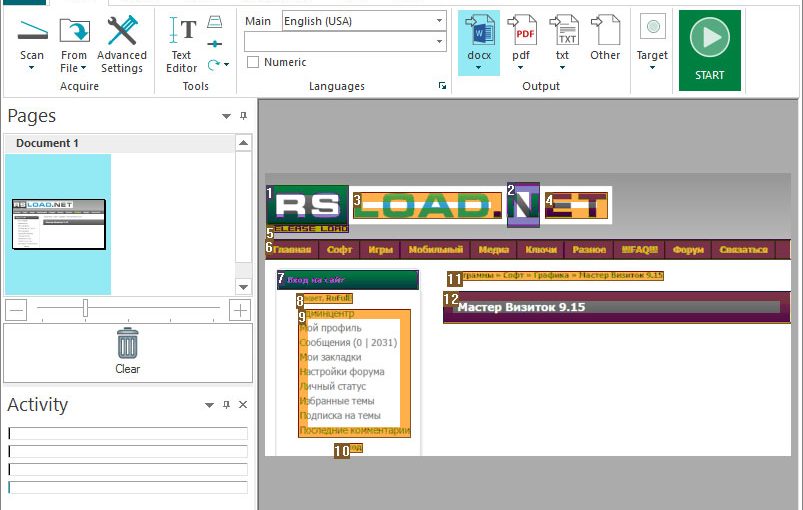Pin the Activity panel

tap(226, 405)
